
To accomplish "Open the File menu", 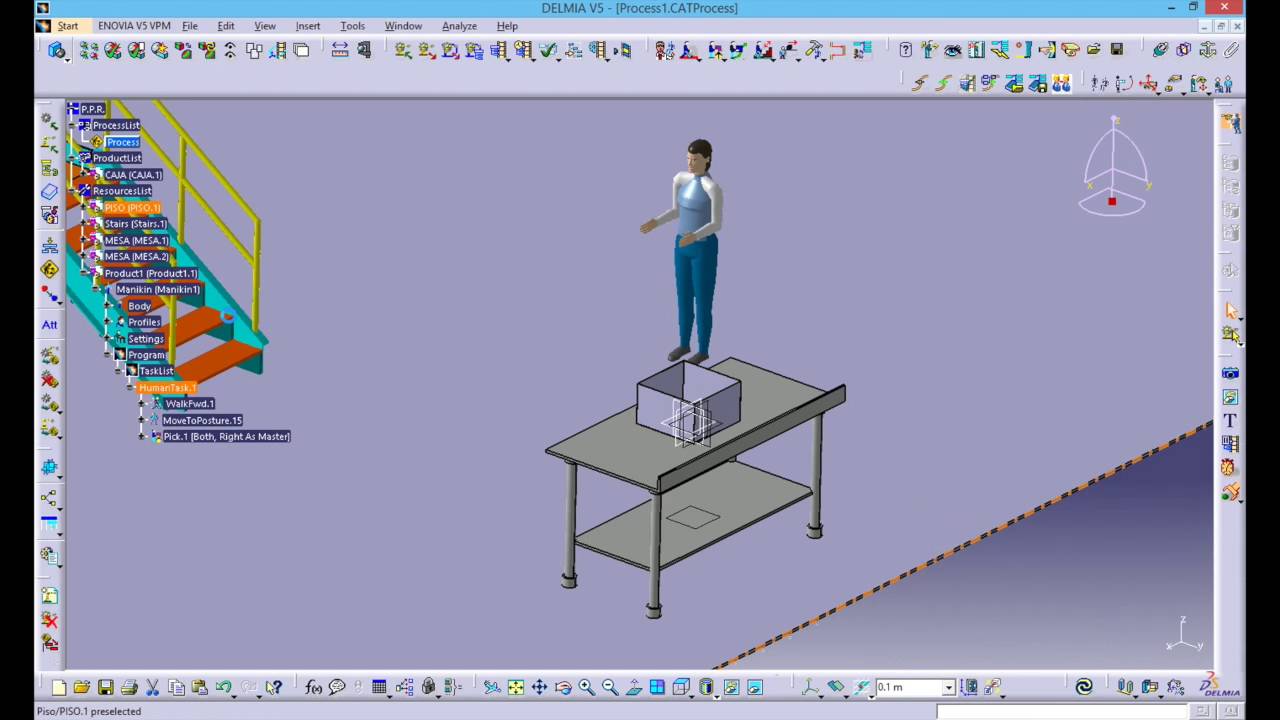I will pyautogui.click(x=189, y=26).
